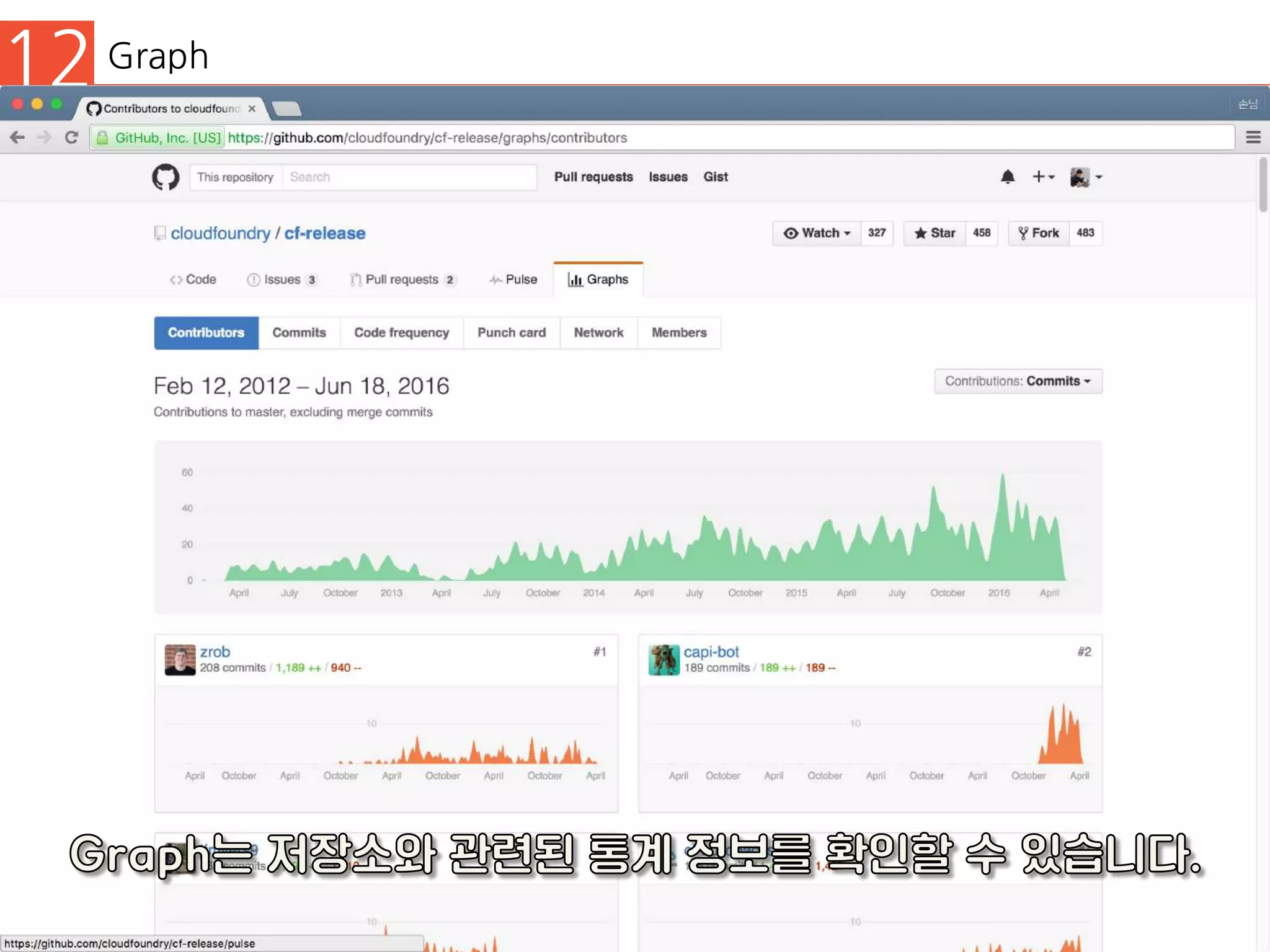
Task: Click the green lock security icon
Action: click(x=102, y=138)
